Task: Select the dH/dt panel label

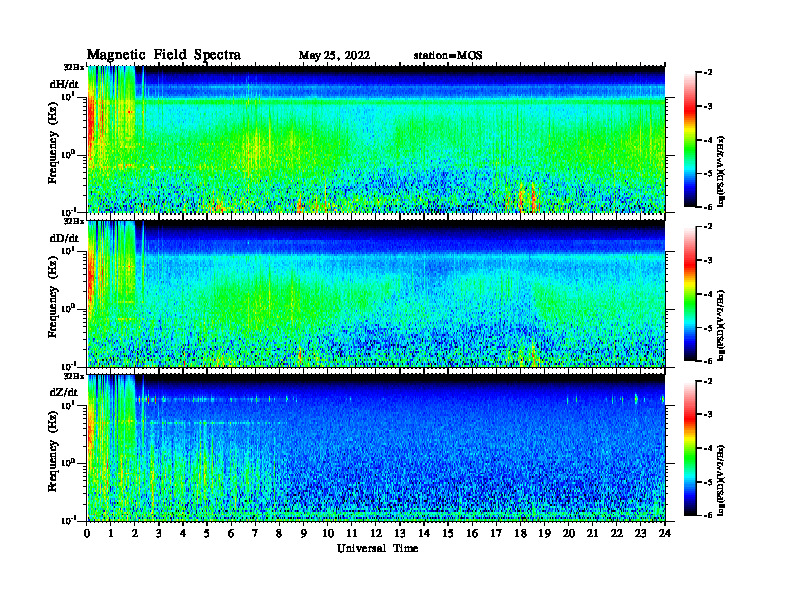Action: click(64, 84)
